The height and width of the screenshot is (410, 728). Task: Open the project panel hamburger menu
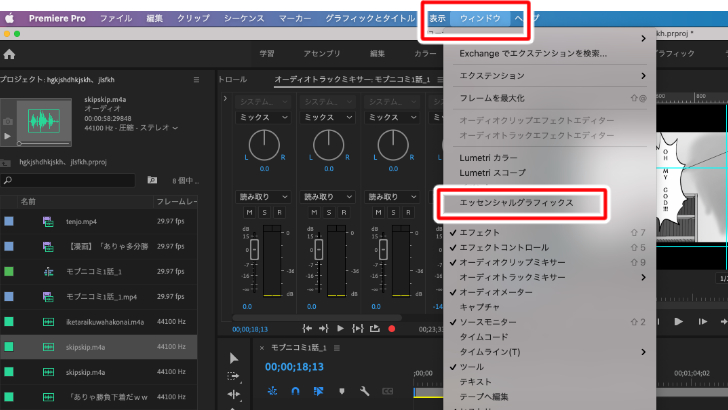pos(196,80)
